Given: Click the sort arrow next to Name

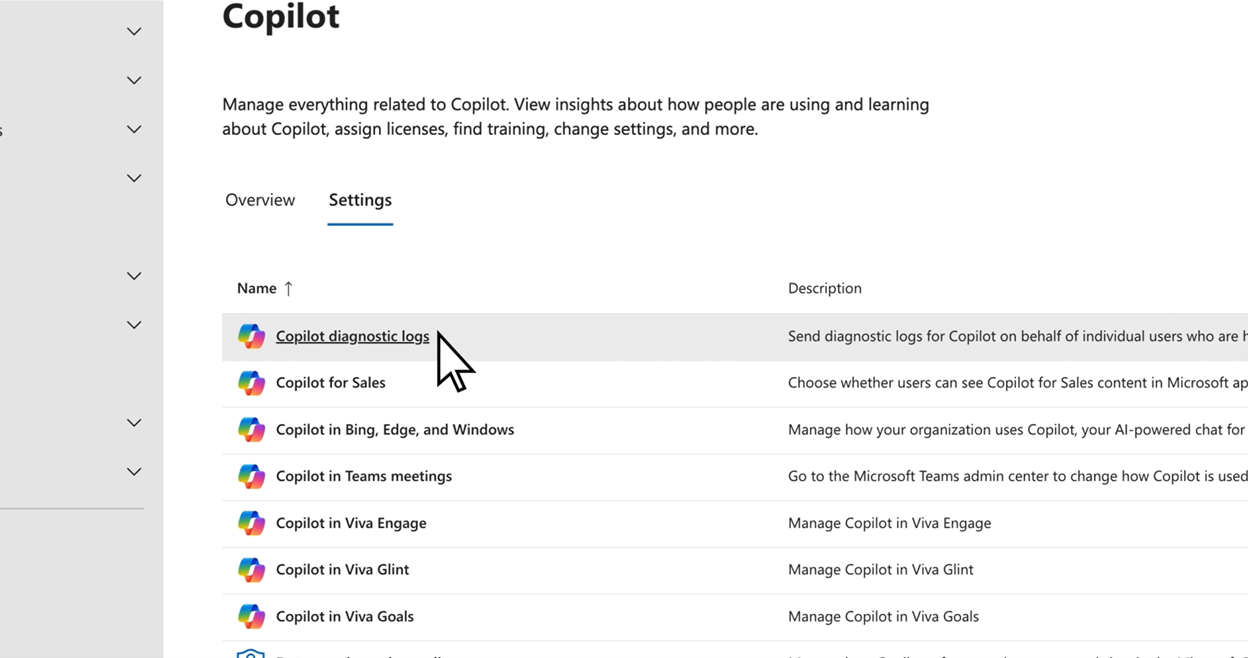Looking at the screenshot, I should pyautogui.click(x=289, y=288).
